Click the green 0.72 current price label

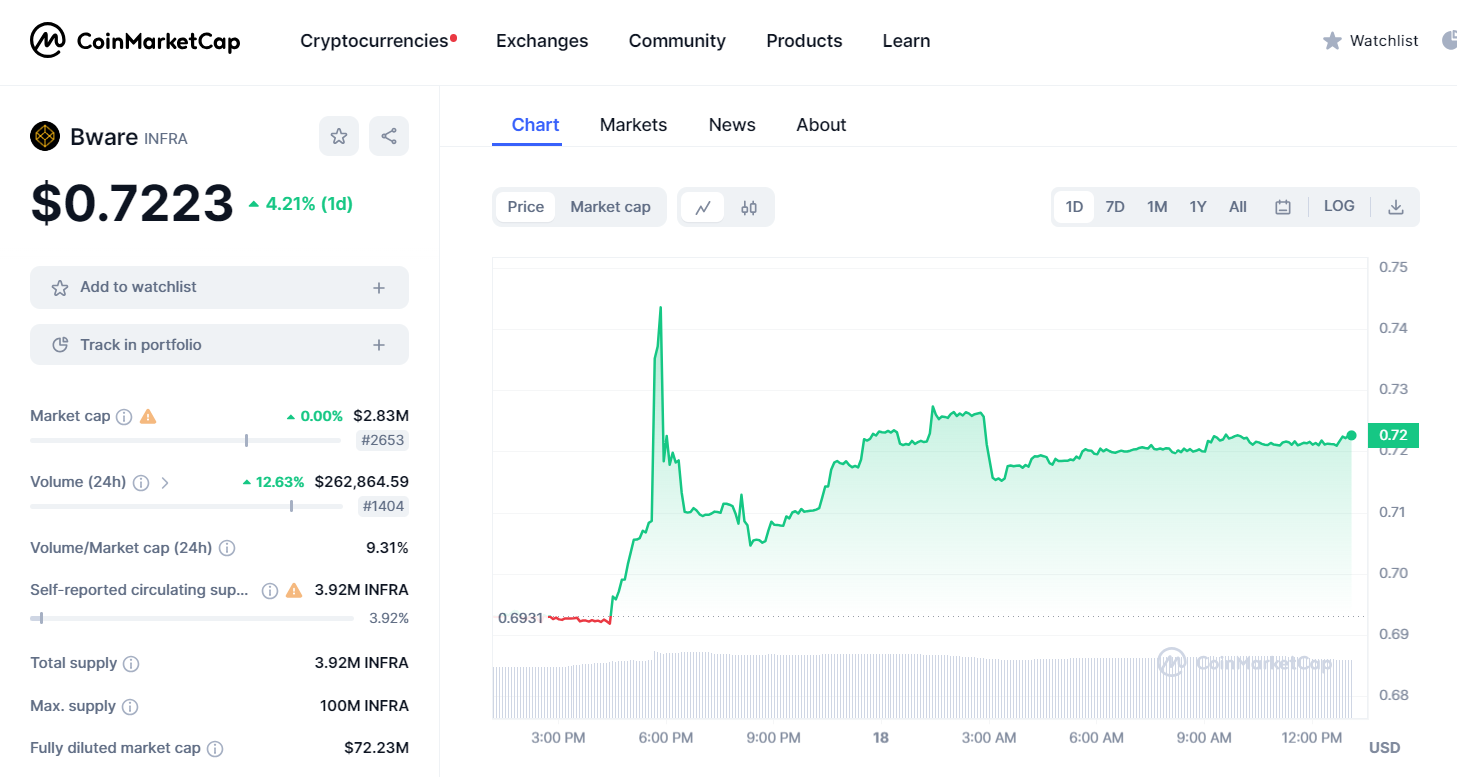(x=1393, y=435)
